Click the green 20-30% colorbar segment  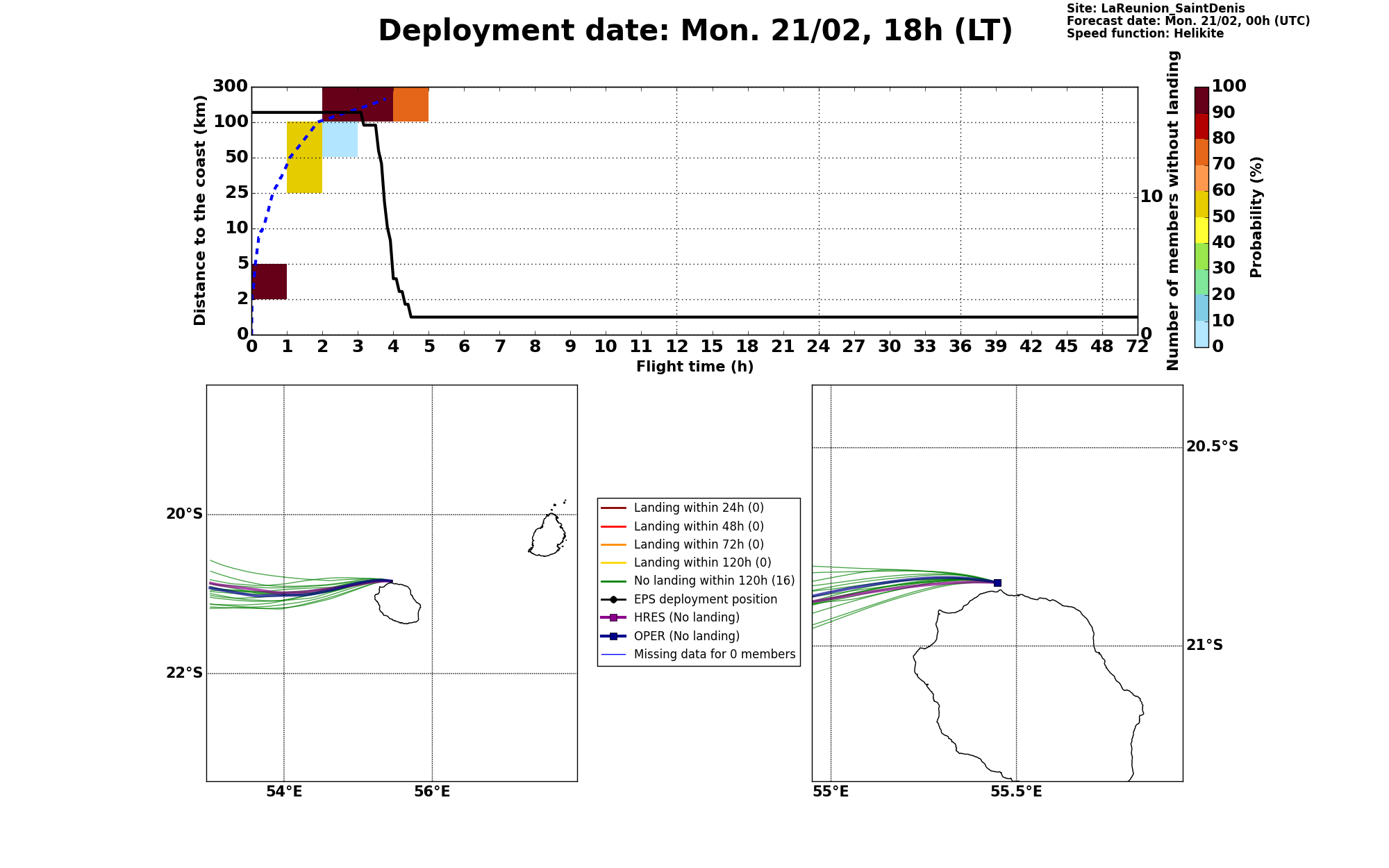(x=1201, y=282)
